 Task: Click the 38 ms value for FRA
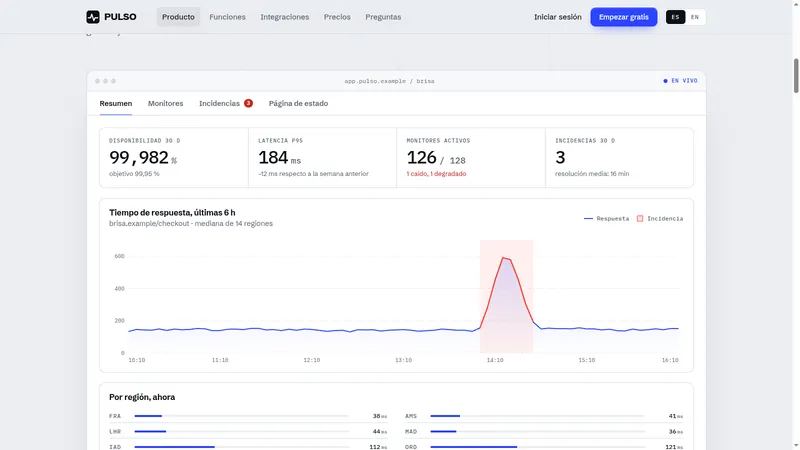(x=380, y=416)
